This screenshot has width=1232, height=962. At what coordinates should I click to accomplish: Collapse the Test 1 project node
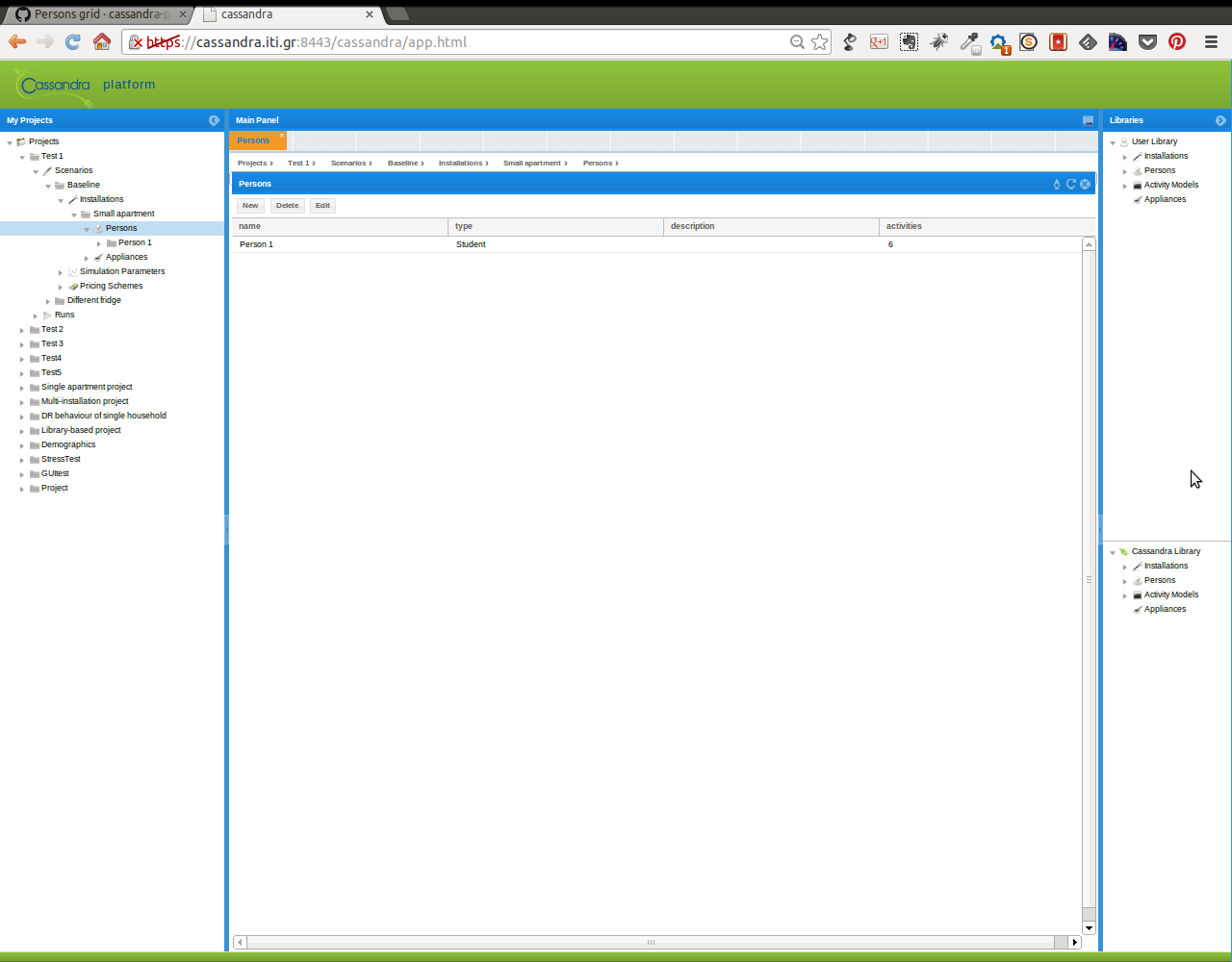pos(22,157)
